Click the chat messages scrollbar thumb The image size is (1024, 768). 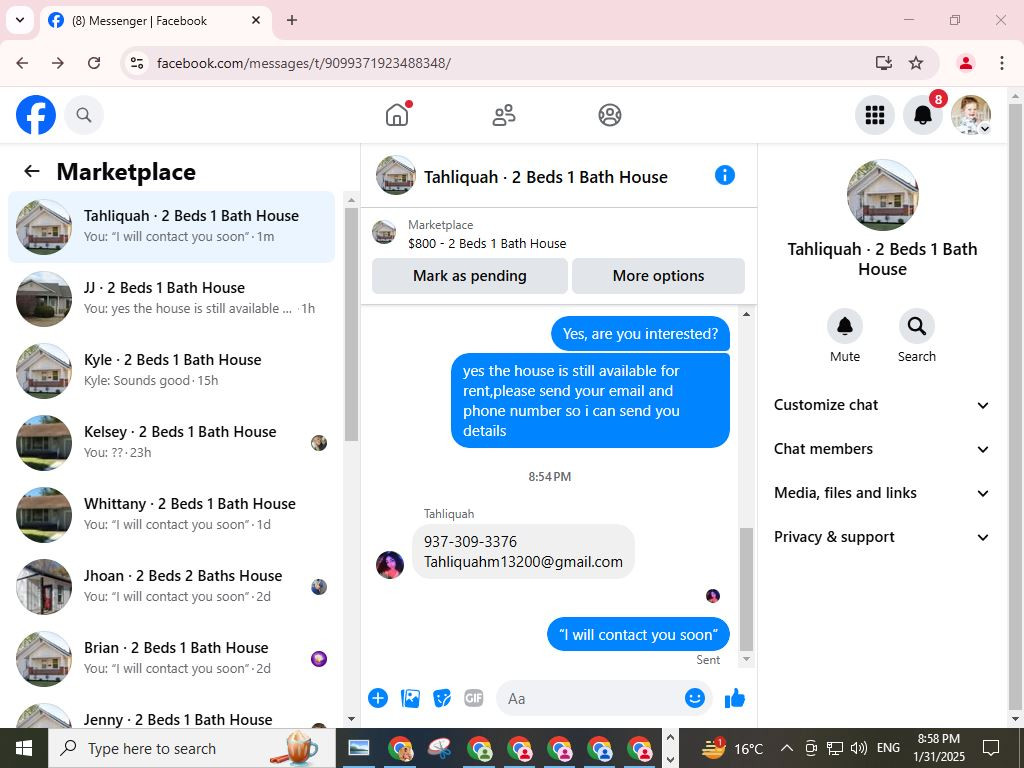coord(746,589)
